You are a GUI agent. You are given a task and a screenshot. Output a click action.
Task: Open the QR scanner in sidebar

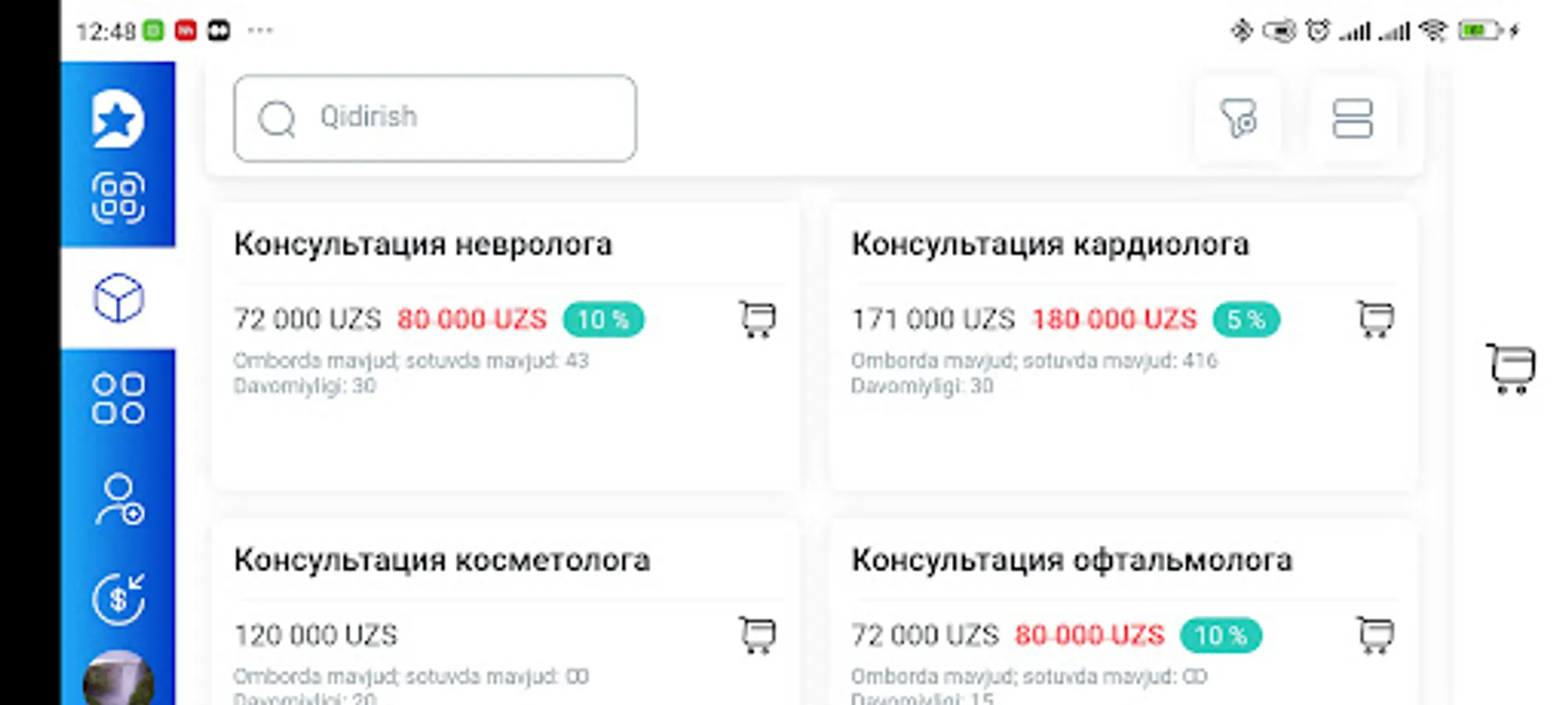(x=118, y=197)
